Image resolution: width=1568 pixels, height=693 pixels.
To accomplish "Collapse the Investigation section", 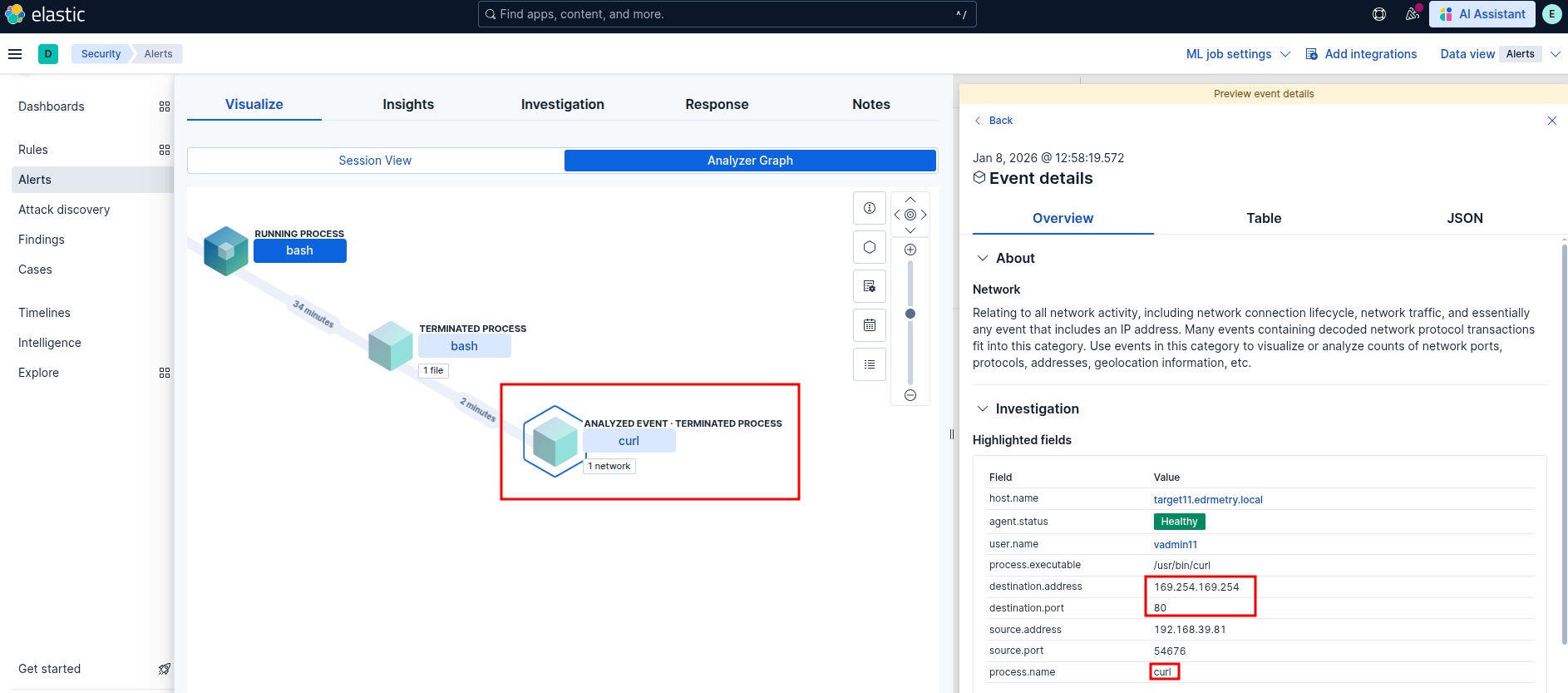I will tap(983, 409).
